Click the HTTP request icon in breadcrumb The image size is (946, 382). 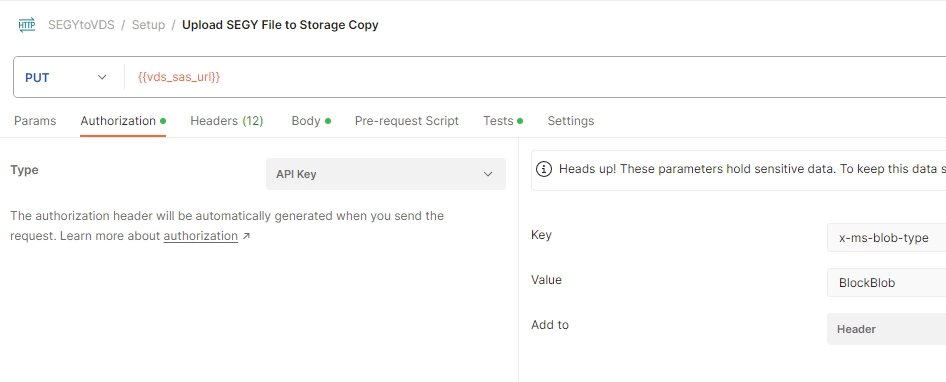[27, 25]
